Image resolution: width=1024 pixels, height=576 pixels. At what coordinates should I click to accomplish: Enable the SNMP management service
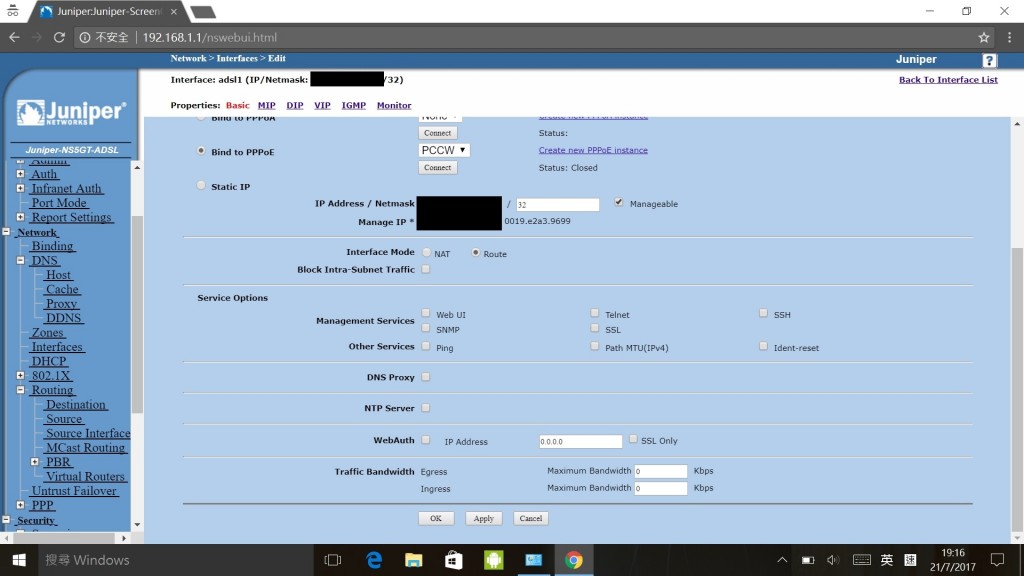click(x=426, y=328)
